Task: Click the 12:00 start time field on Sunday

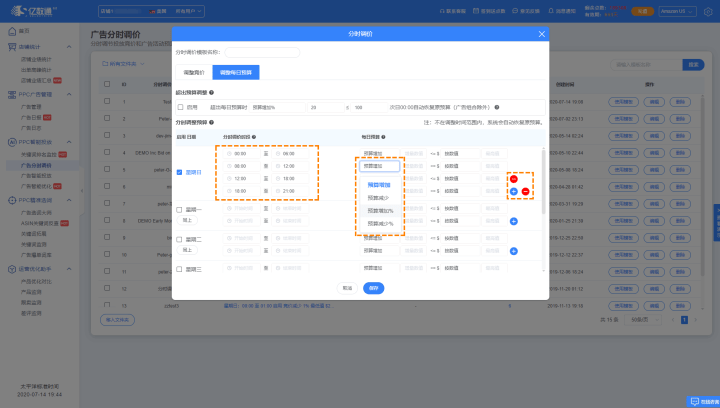Action: (x=242, y=179)
